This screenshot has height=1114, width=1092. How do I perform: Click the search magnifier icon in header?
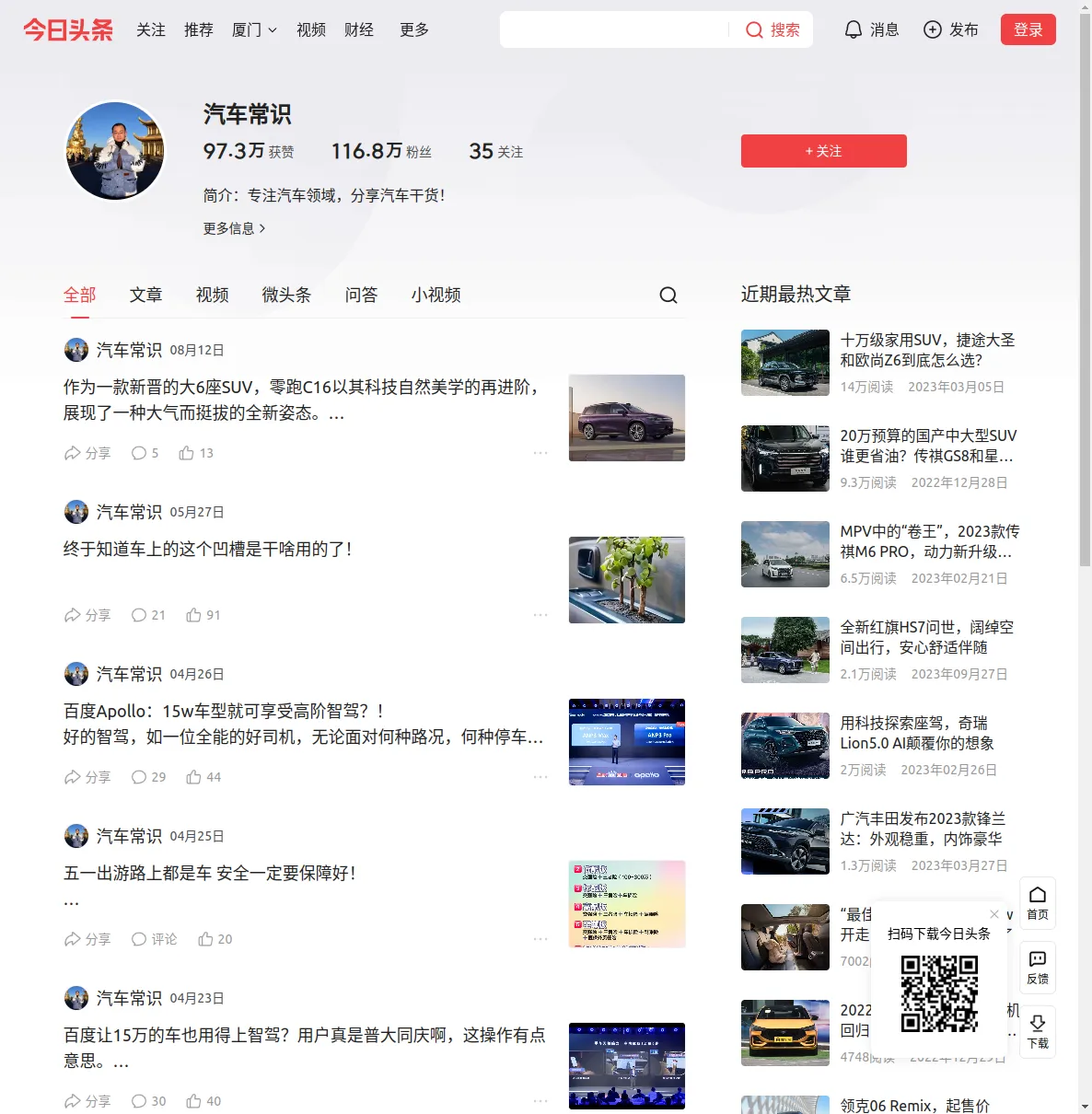(x=754, y=30)
